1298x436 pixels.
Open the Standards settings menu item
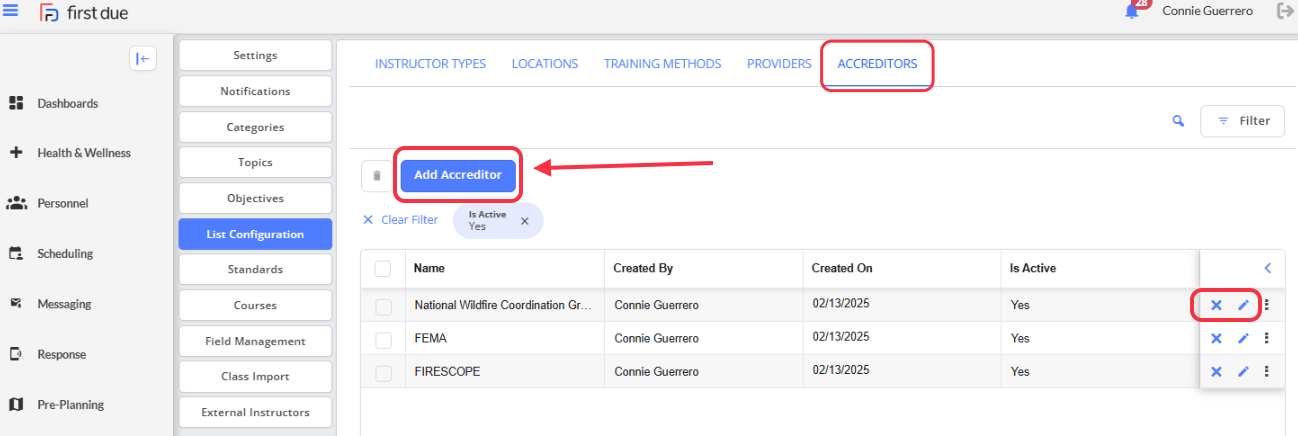tap(255, 269)
